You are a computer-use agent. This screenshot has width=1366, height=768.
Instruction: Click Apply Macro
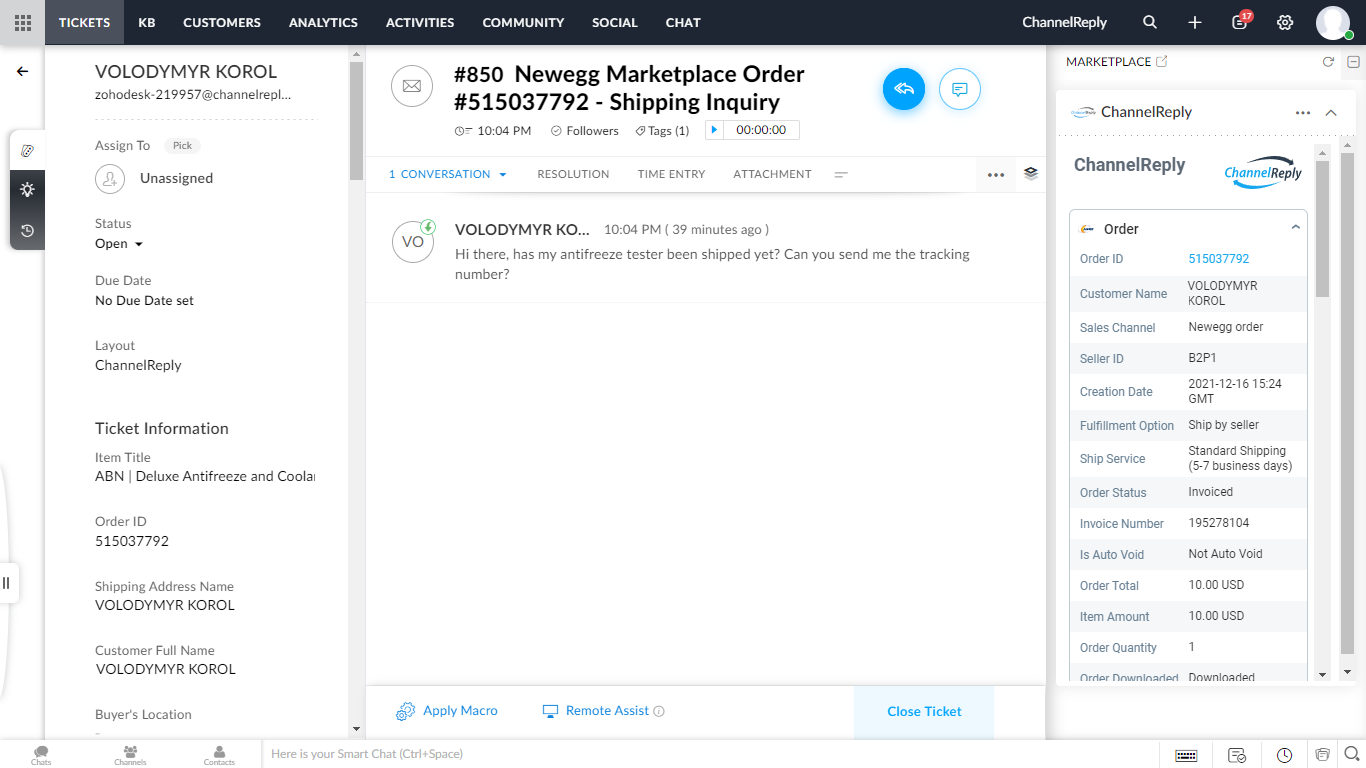coord(447,711)
